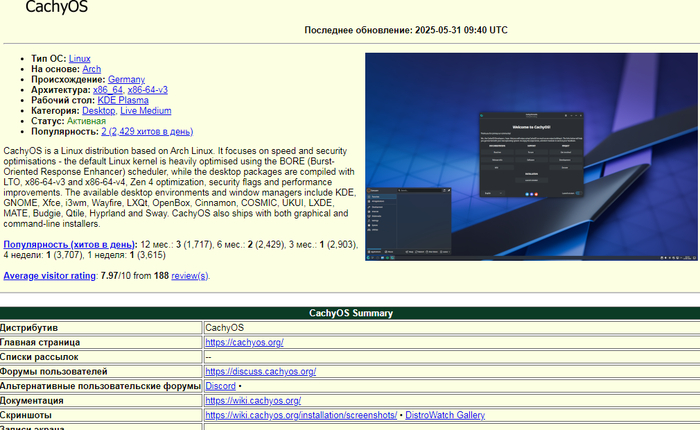Click the Arch based-on link

(91, 69)
